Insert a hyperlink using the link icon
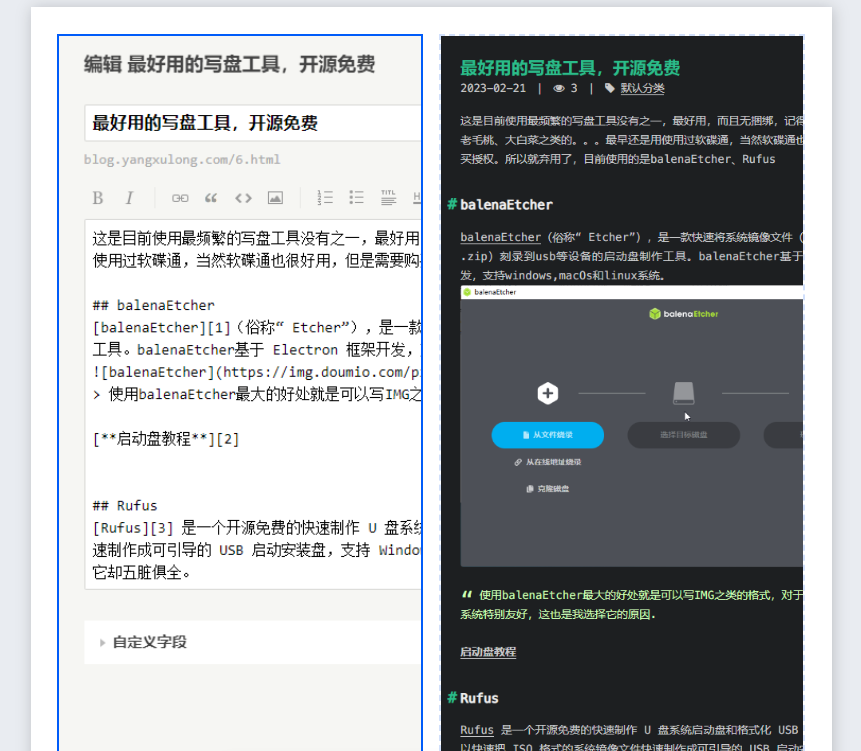 [180, 198]
